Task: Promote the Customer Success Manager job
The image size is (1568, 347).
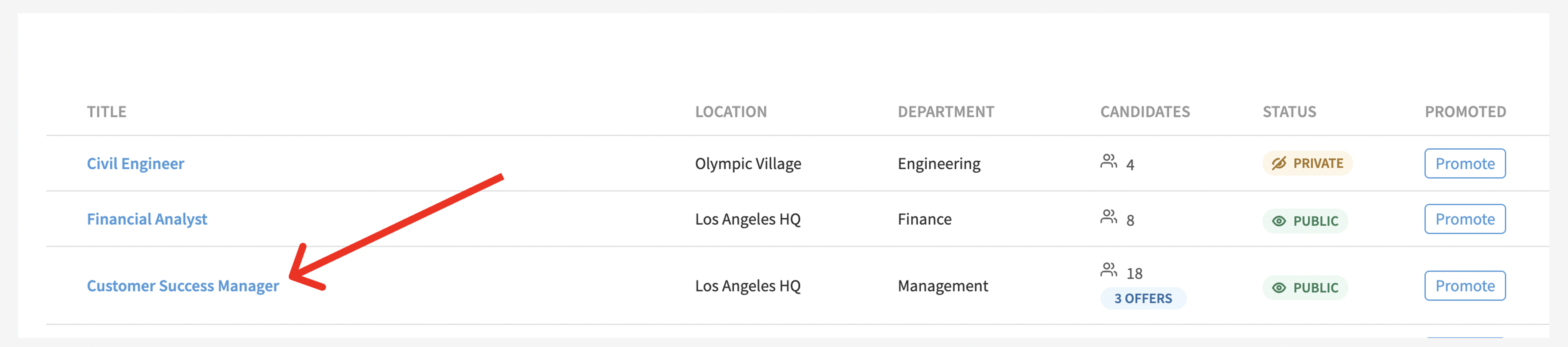Action: [1465, 285]
